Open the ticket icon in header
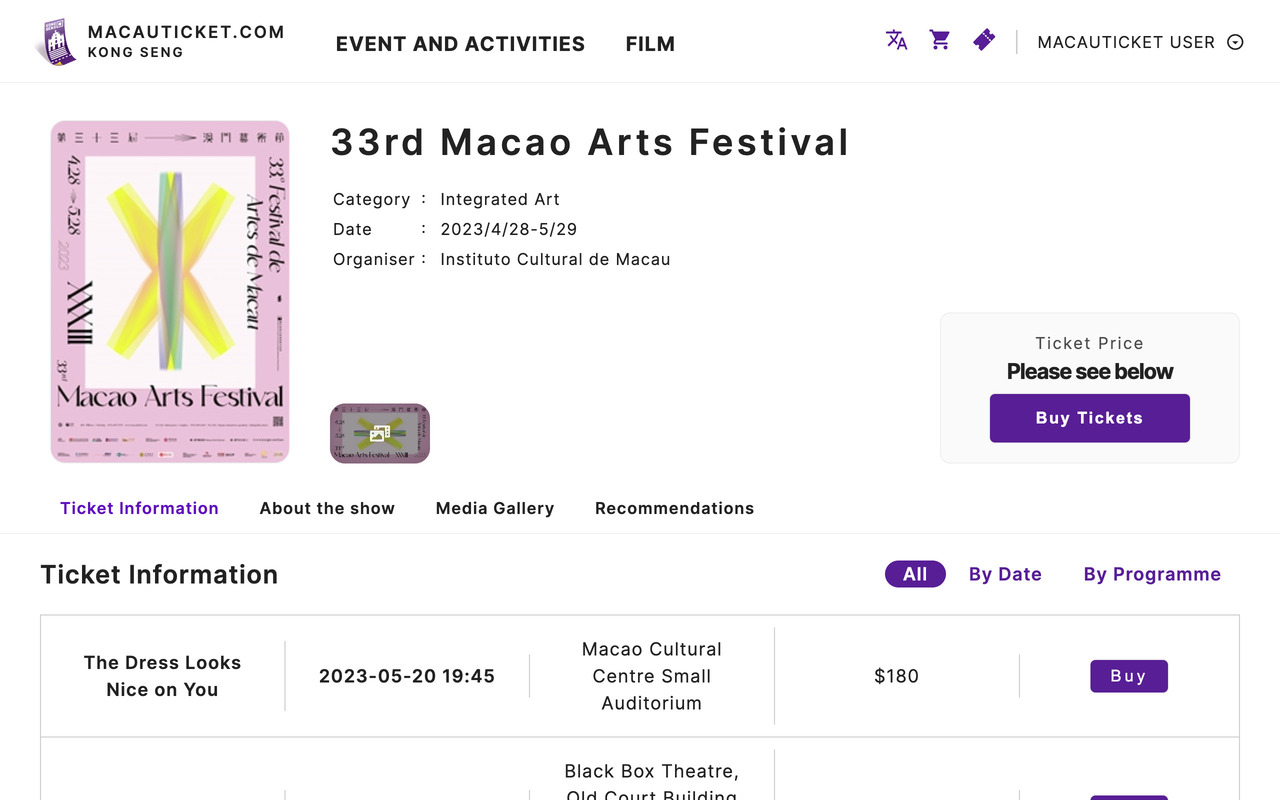 tap(984, 40)
